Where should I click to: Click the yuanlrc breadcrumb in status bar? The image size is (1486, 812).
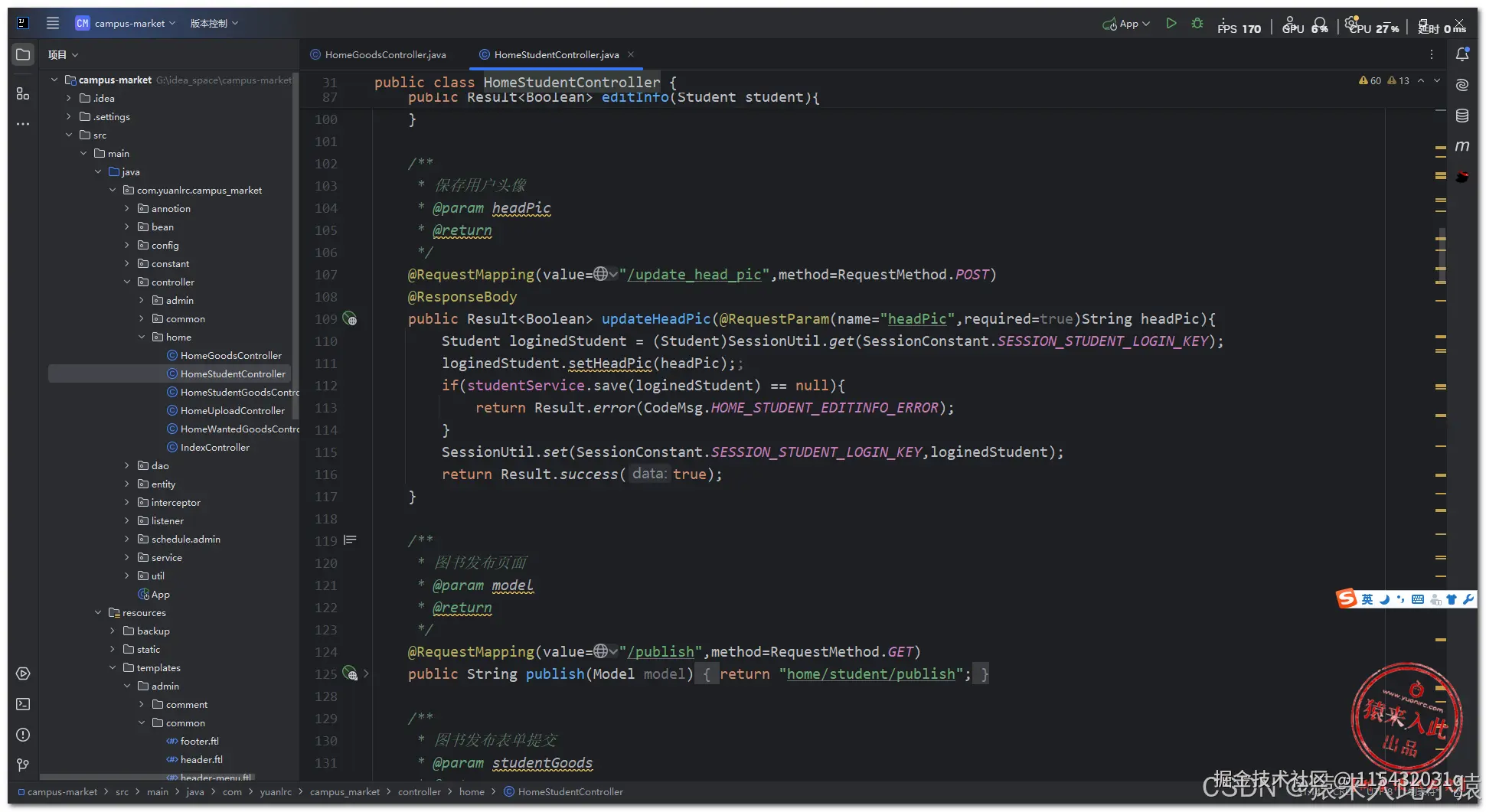tap(276, 791)
